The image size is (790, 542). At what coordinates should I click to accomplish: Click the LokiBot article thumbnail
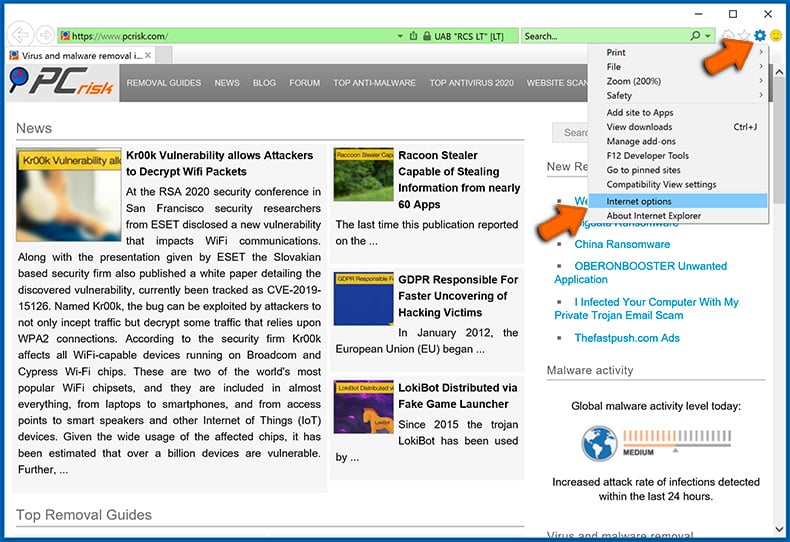(x=363, y=407)
